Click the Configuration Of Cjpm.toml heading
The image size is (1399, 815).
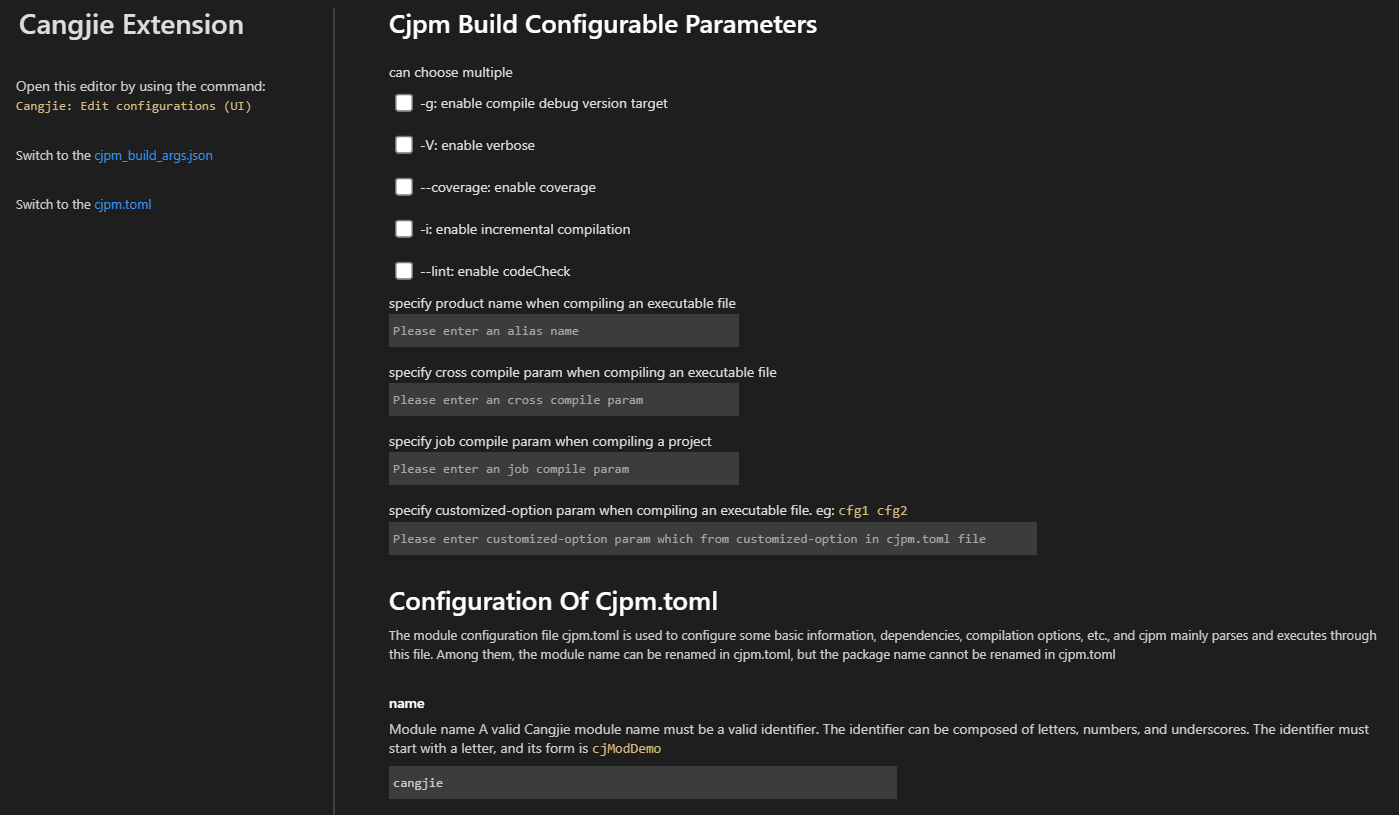point(553,601)
